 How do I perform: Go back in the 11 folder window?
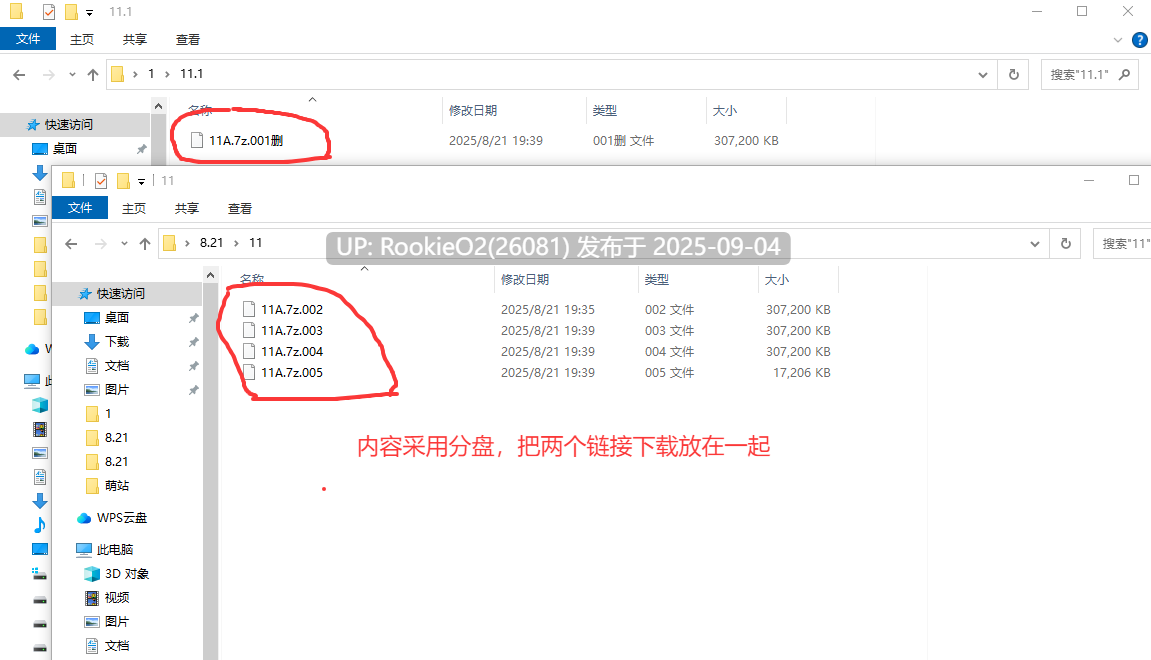(70, 244)
